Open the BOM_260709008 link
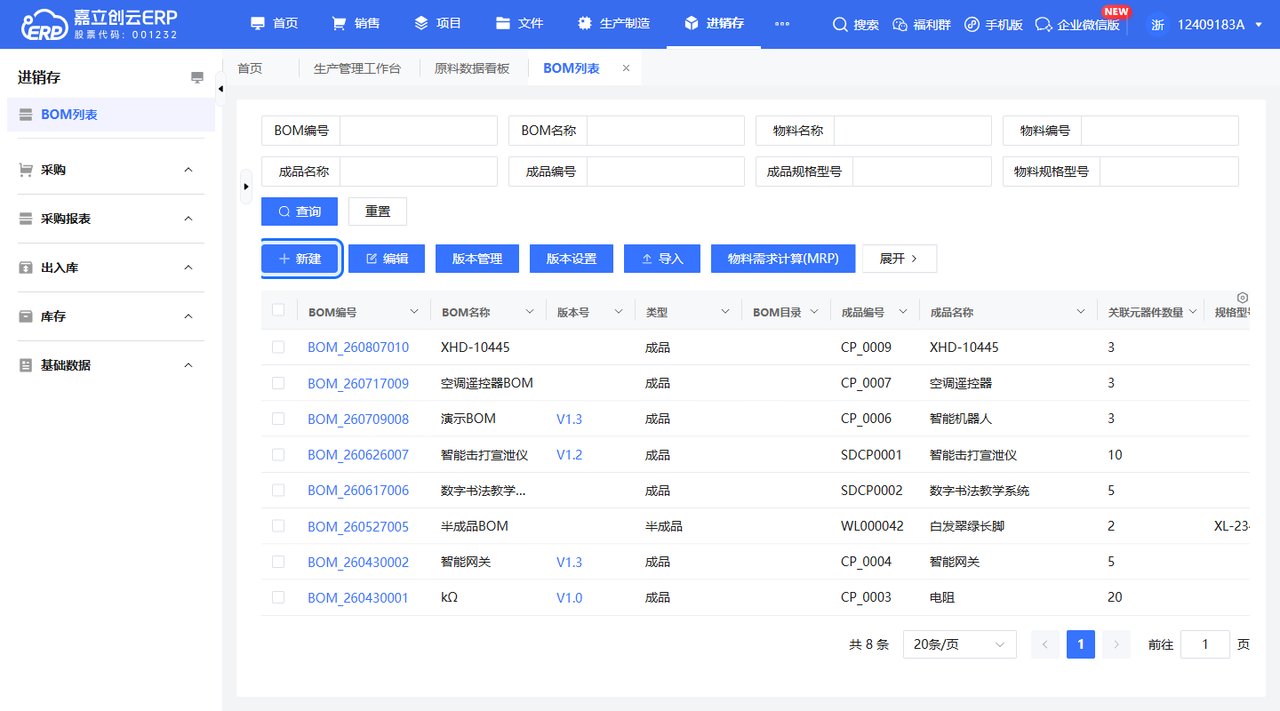Viewport: 1280px width, 711px height. (x=358, y=419)
